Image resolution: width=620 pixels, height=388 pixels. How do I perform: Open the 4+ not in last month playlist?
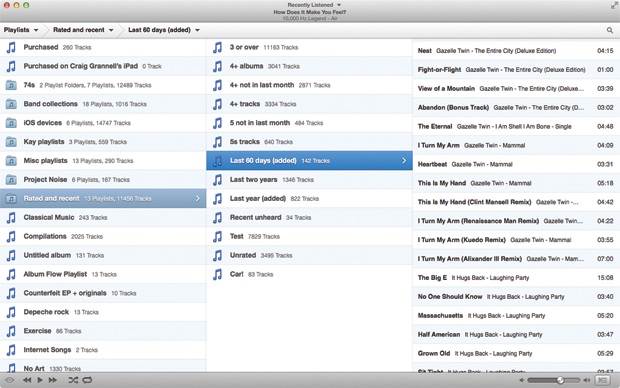(309, 85)
